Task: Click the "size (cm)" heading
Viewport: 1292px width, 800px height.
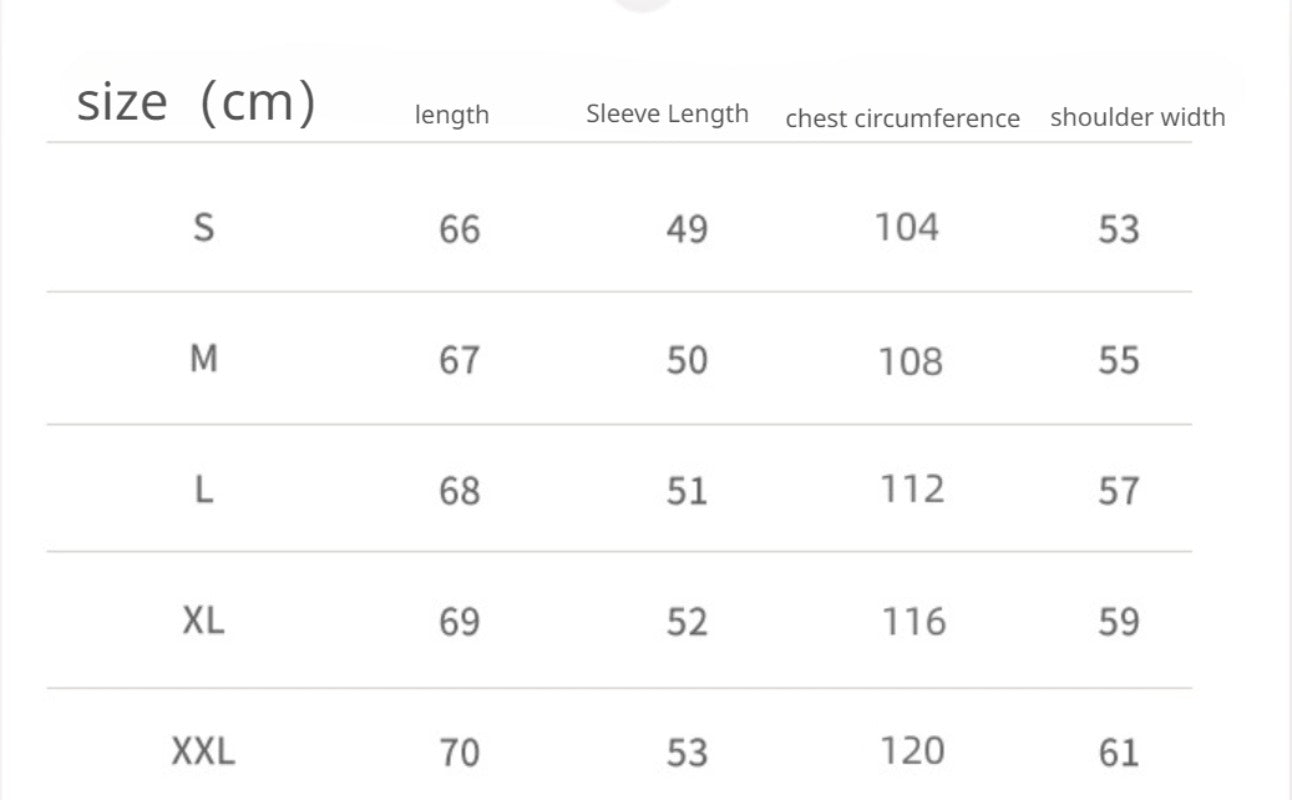Action: [196, 102]
